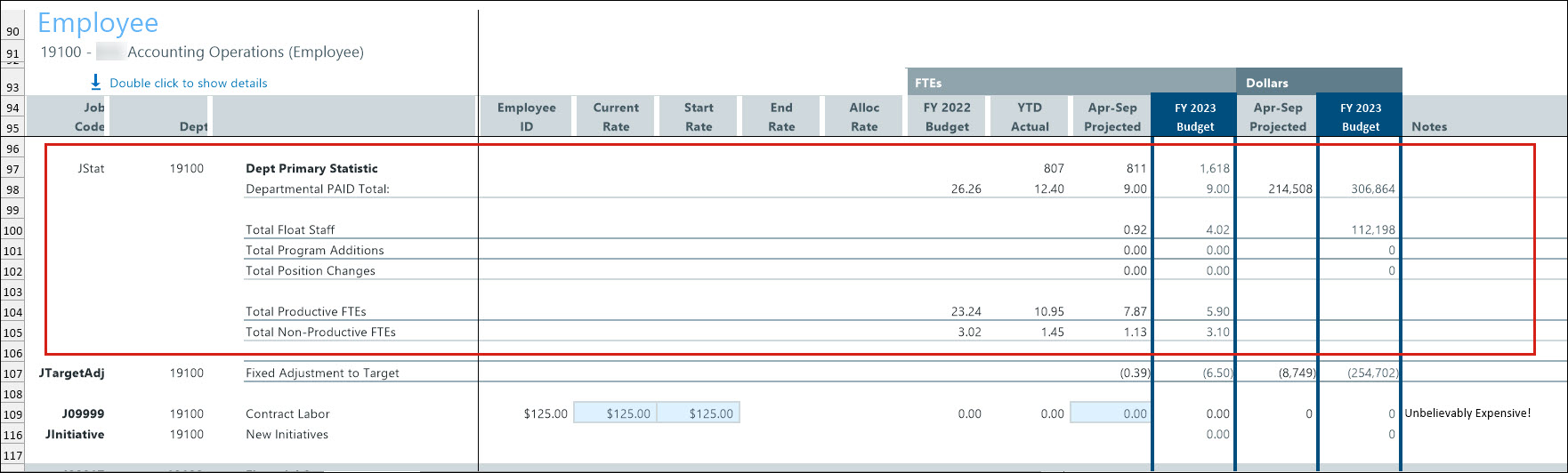The width and height of the screenshot is (1568, 473).
Task: Click the Departmental PAID Total 306,864 cell
Action: 1372,189
